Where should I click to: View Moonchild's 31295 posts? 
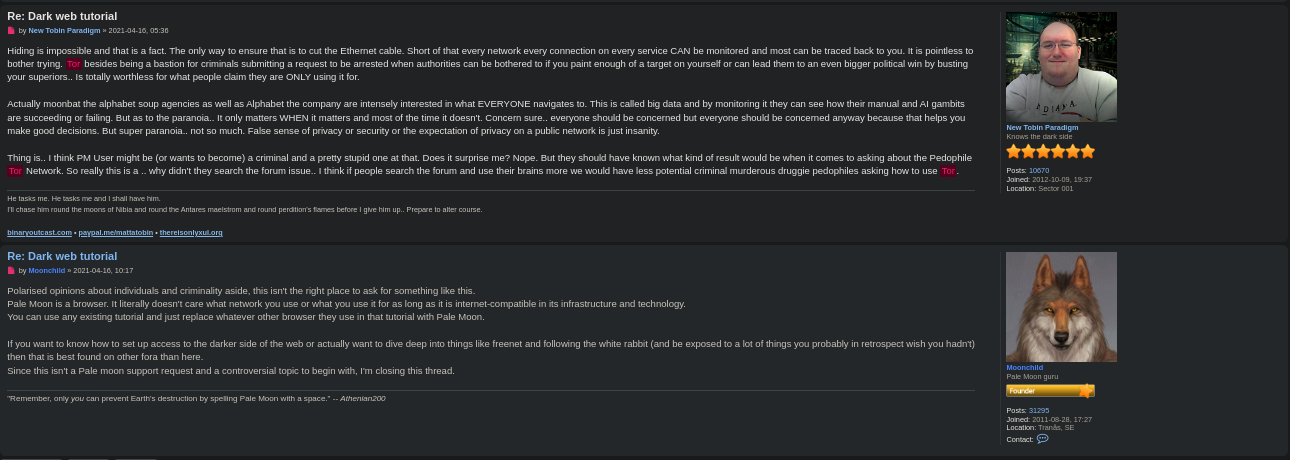coord(1039,411)
